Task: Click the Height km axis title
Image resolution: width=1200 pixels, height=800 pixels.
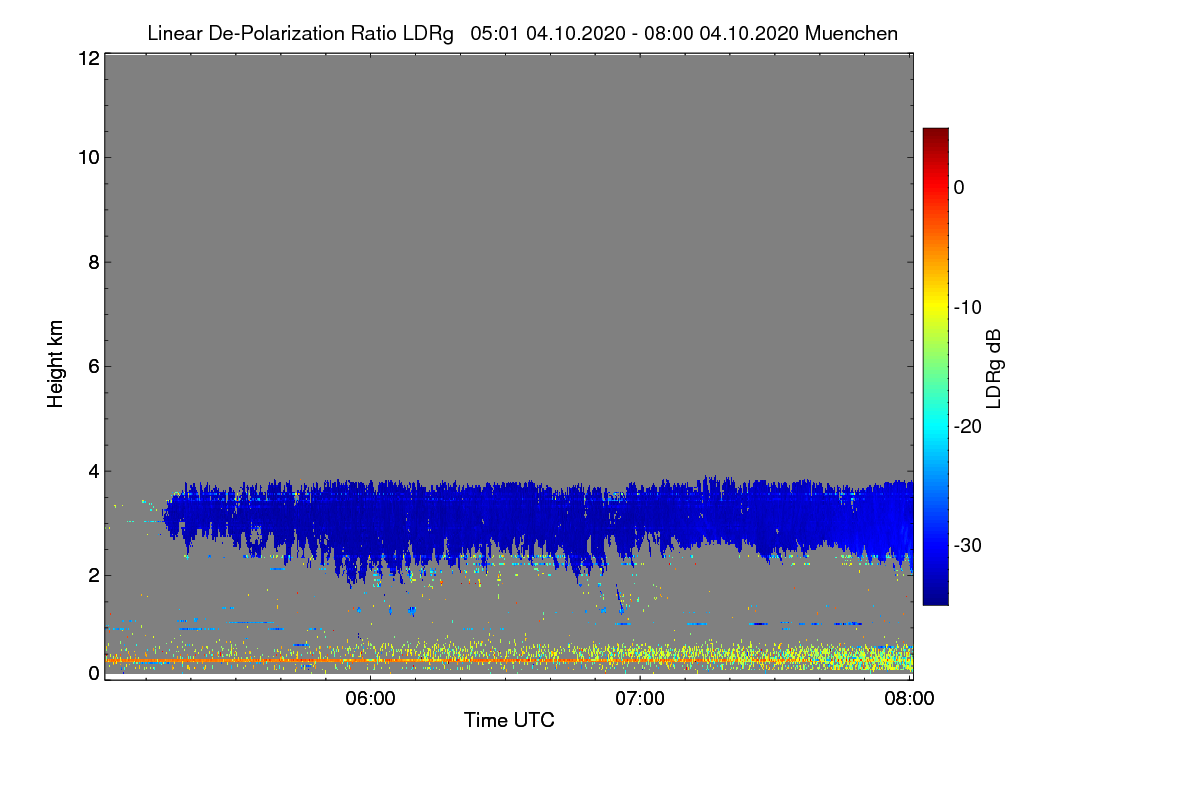Action: coord(55,365)
